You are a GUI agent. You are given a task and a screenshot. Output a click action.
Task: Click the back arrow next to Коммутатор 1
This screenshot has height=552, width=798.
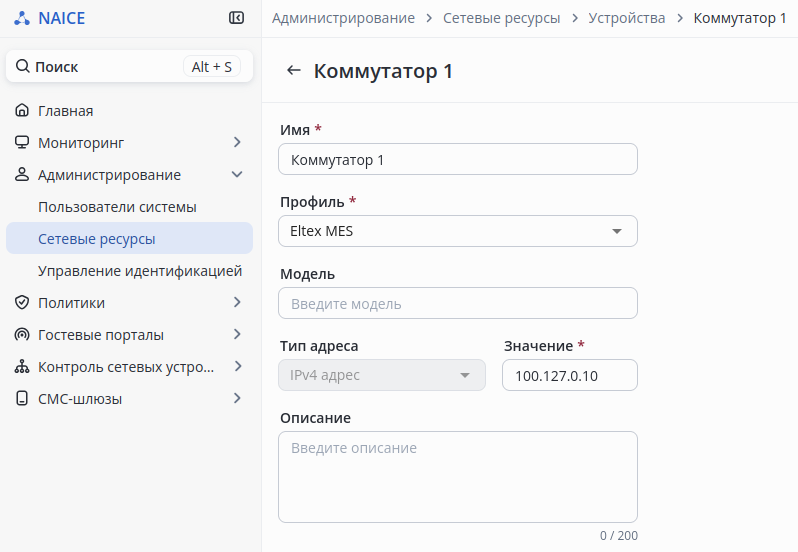coord(293,71)
